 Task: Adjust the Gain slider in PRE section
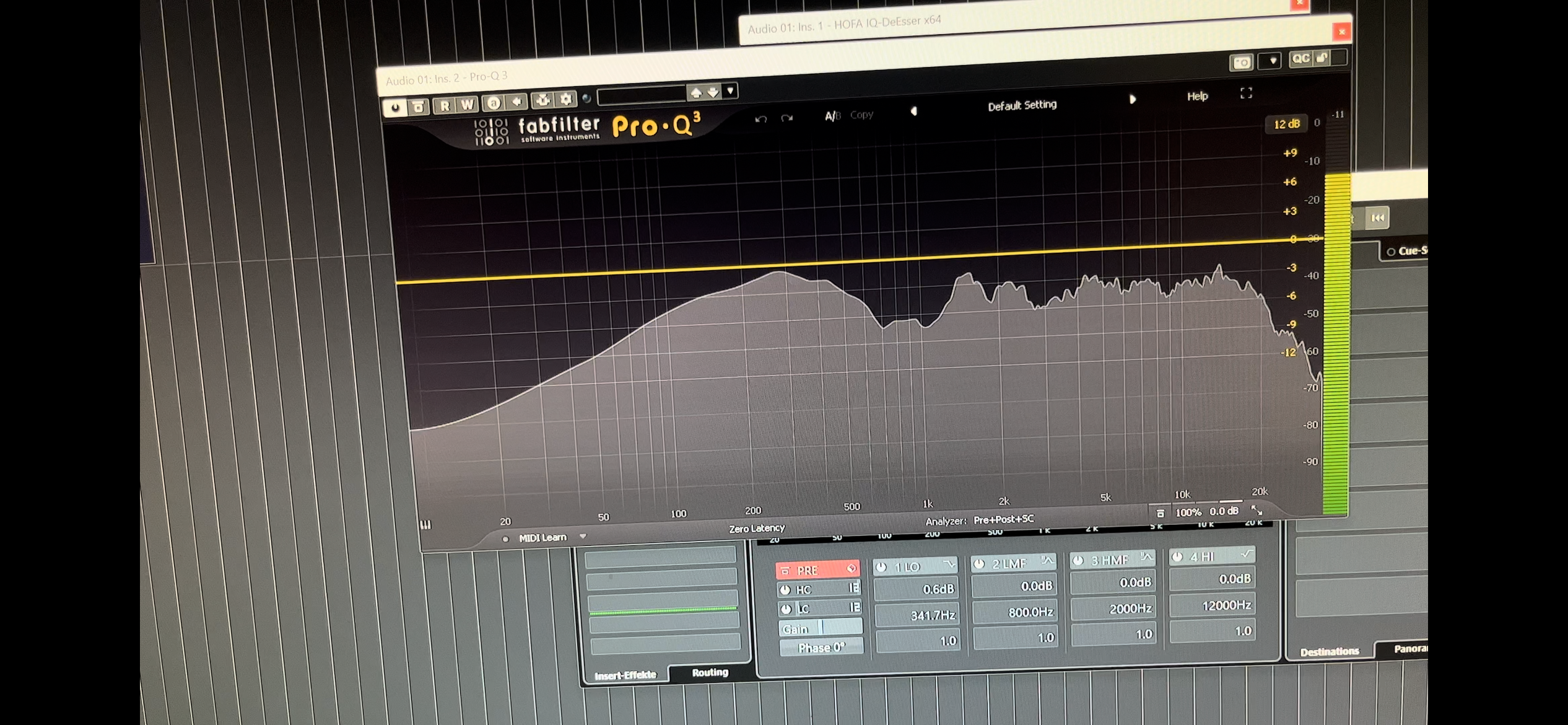pos(821,628)
